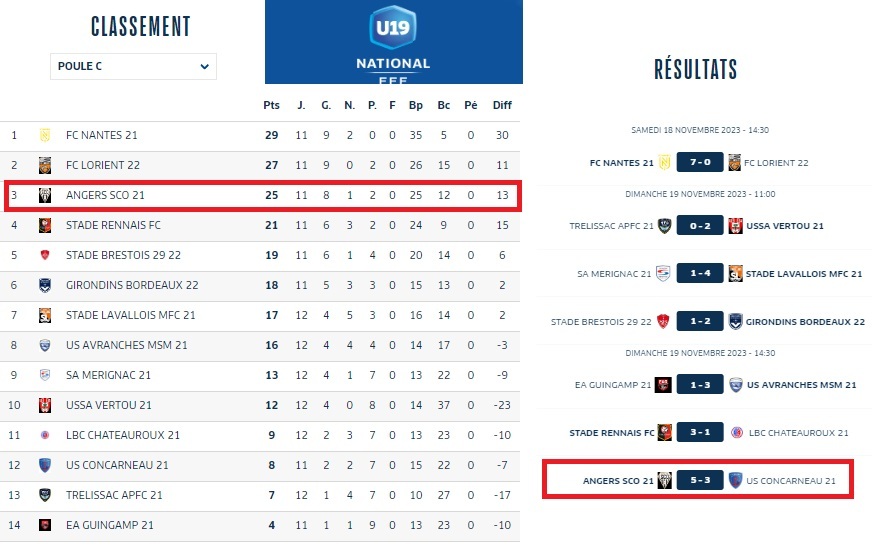Click the FC Nantes crest in standings
Screen dimensions: 874x546
[45, 135]
